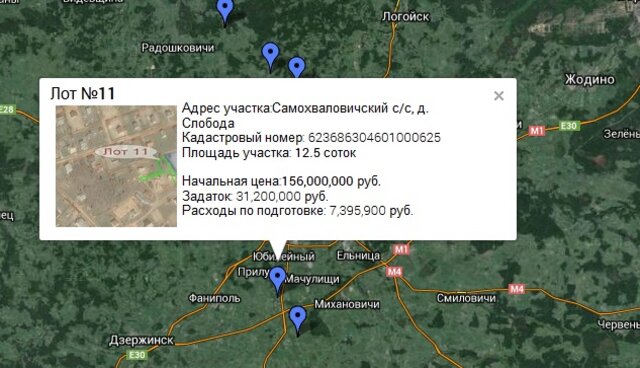Image resolution: width=640 pixels, height=368 pixels.
Task: Click the E30 shield below Дзержинск
Action: 137,355
